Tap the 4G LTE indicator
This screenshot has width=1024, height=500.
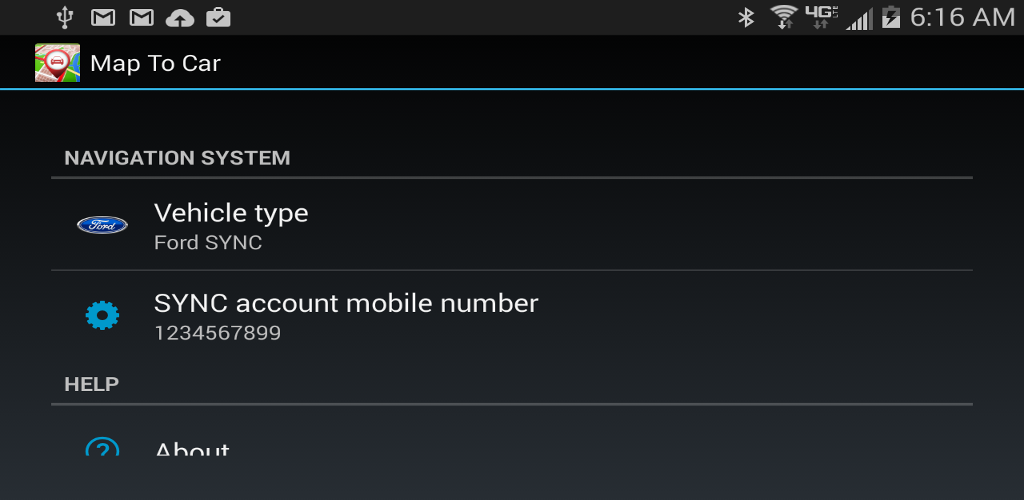point(822,17)
